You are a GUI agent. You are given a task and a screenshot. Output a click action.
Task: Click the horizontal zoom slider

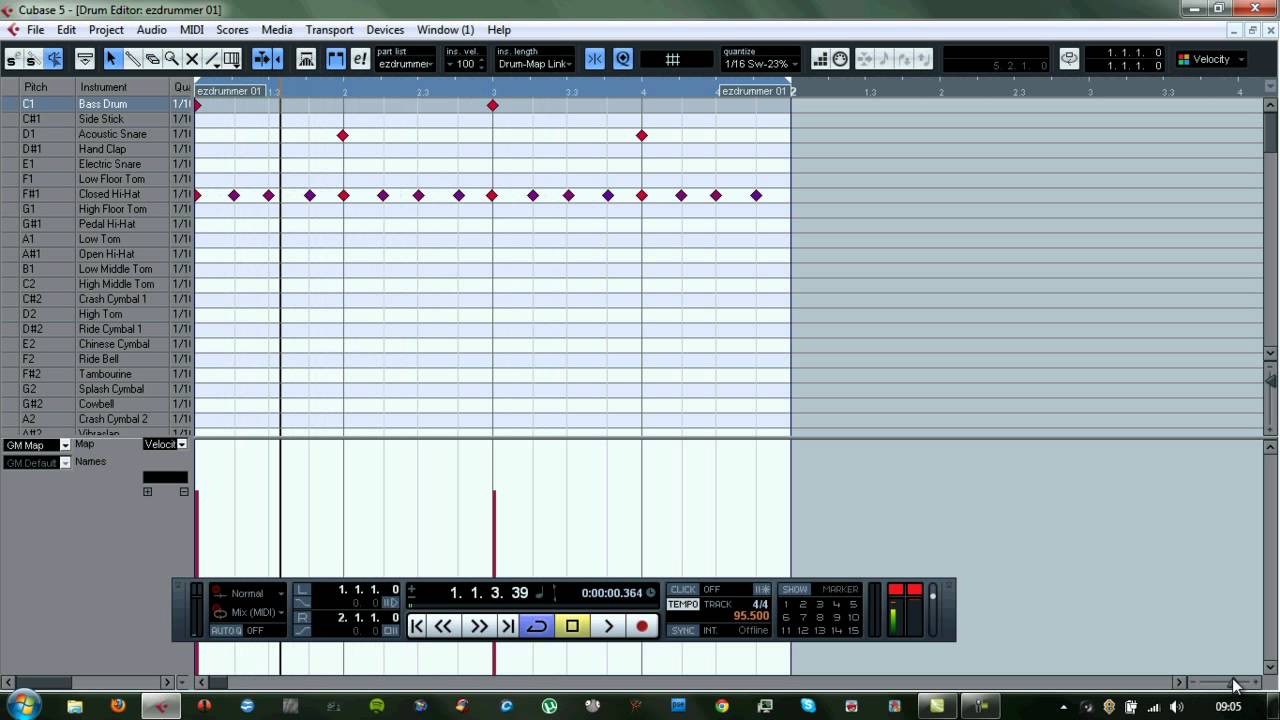click(x=1225, y=683)
